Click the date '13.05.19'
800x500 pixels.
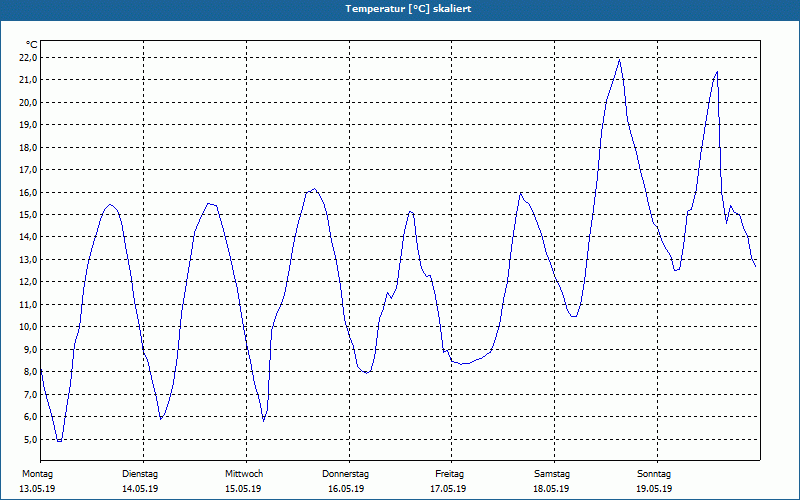click(x=37, y=489)
